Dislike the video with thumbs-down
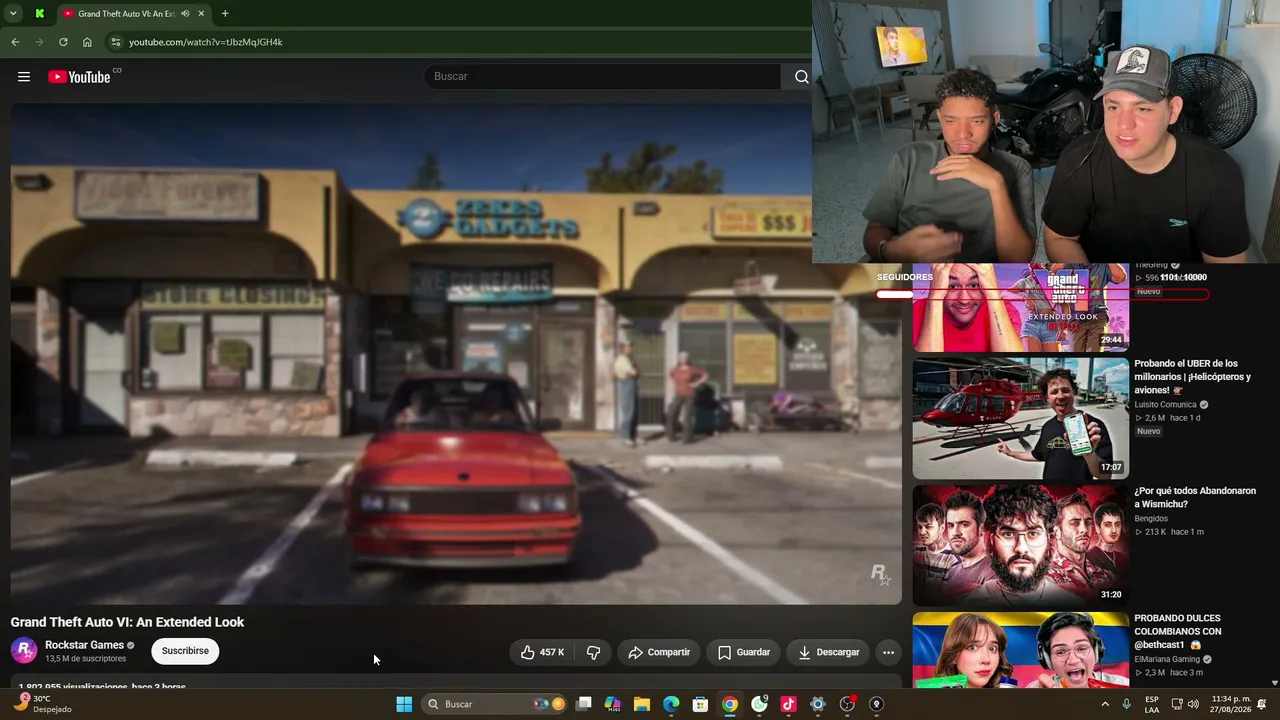This screenshot has width=1280, height=720. (593, 652)
